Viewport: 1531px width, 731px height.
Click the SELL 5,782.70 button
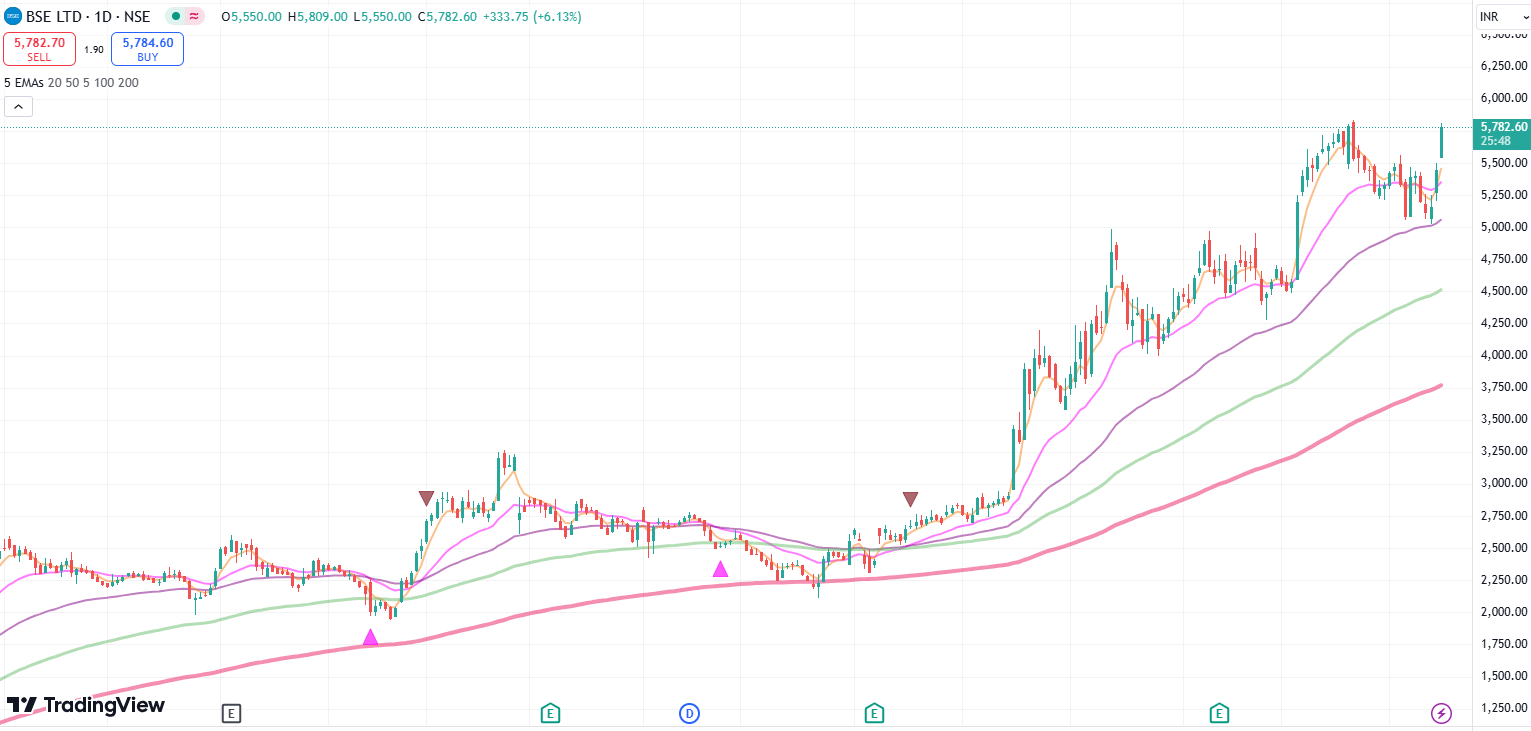39,49
